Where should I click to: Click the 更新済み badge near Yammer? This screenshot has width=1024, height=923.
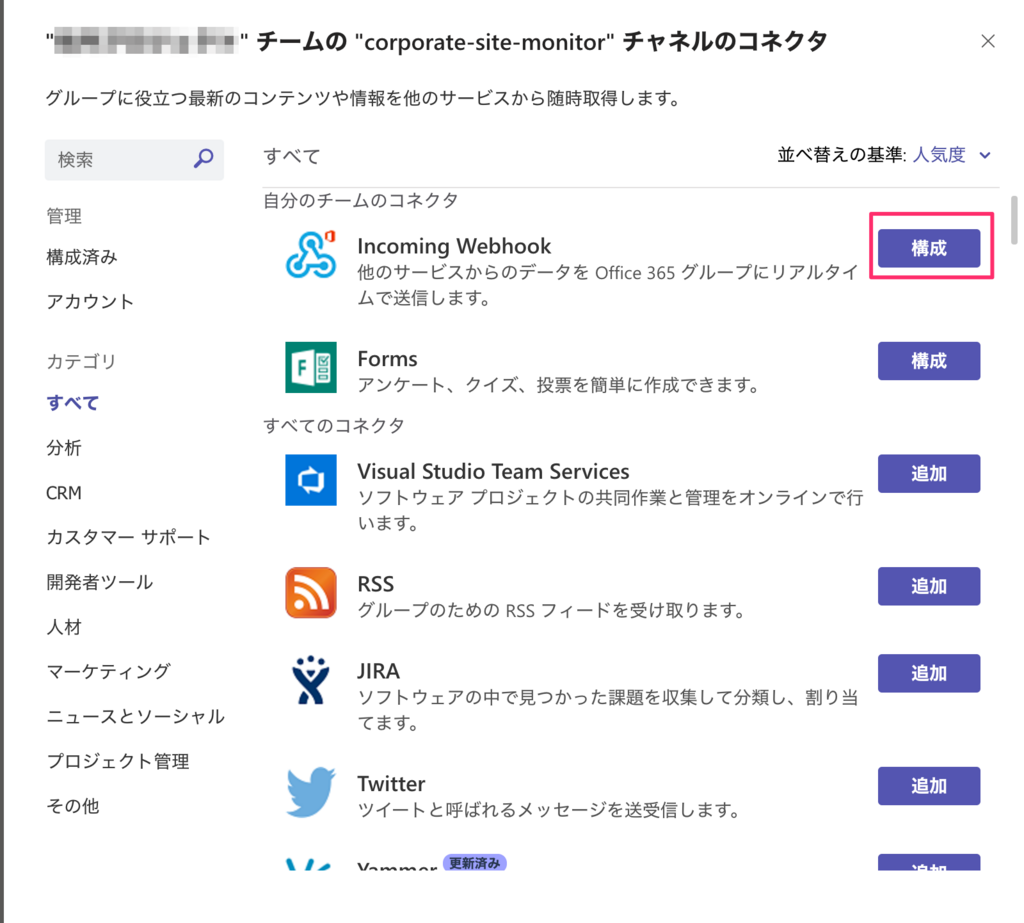(475, 863)
